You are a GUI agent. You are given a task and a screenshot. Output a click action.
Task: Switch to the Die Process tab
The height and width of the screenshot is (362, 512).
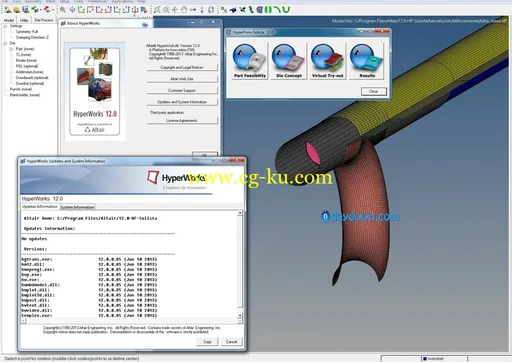(x=44, y=20)
